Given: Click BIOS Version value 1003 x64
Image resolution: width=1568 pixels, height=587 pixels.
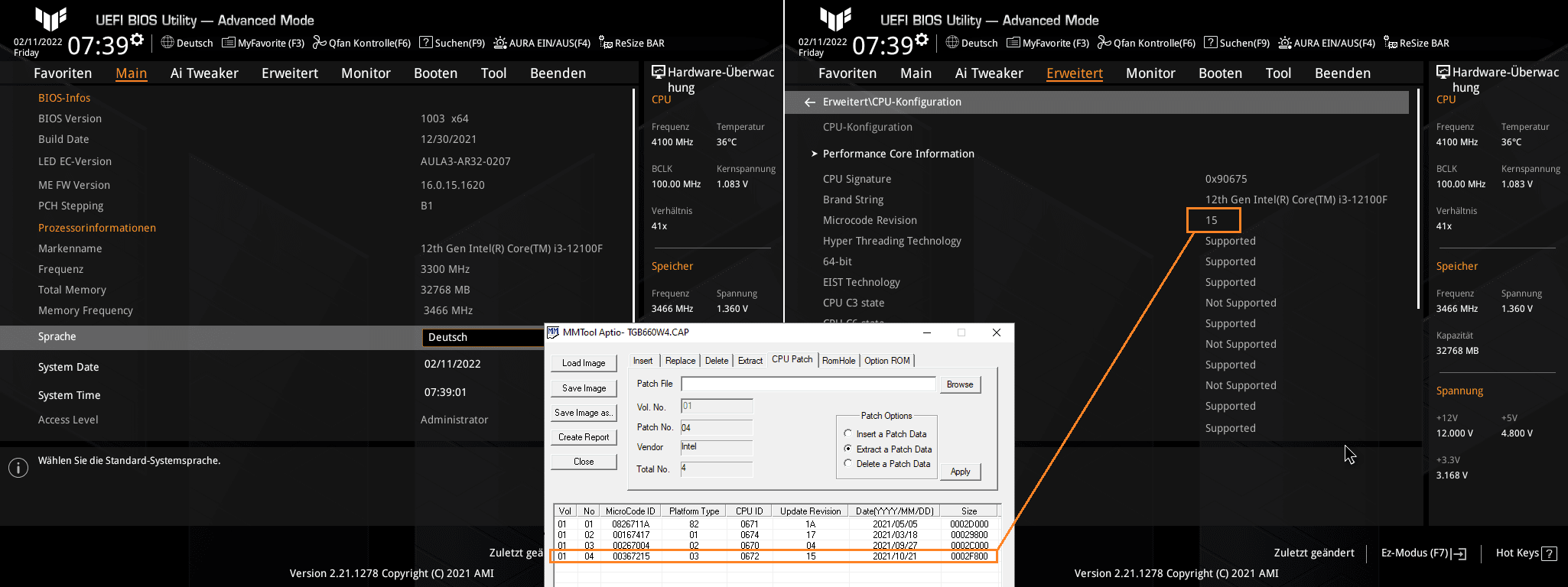Looking at the screenshot, I should coord(444,118).
